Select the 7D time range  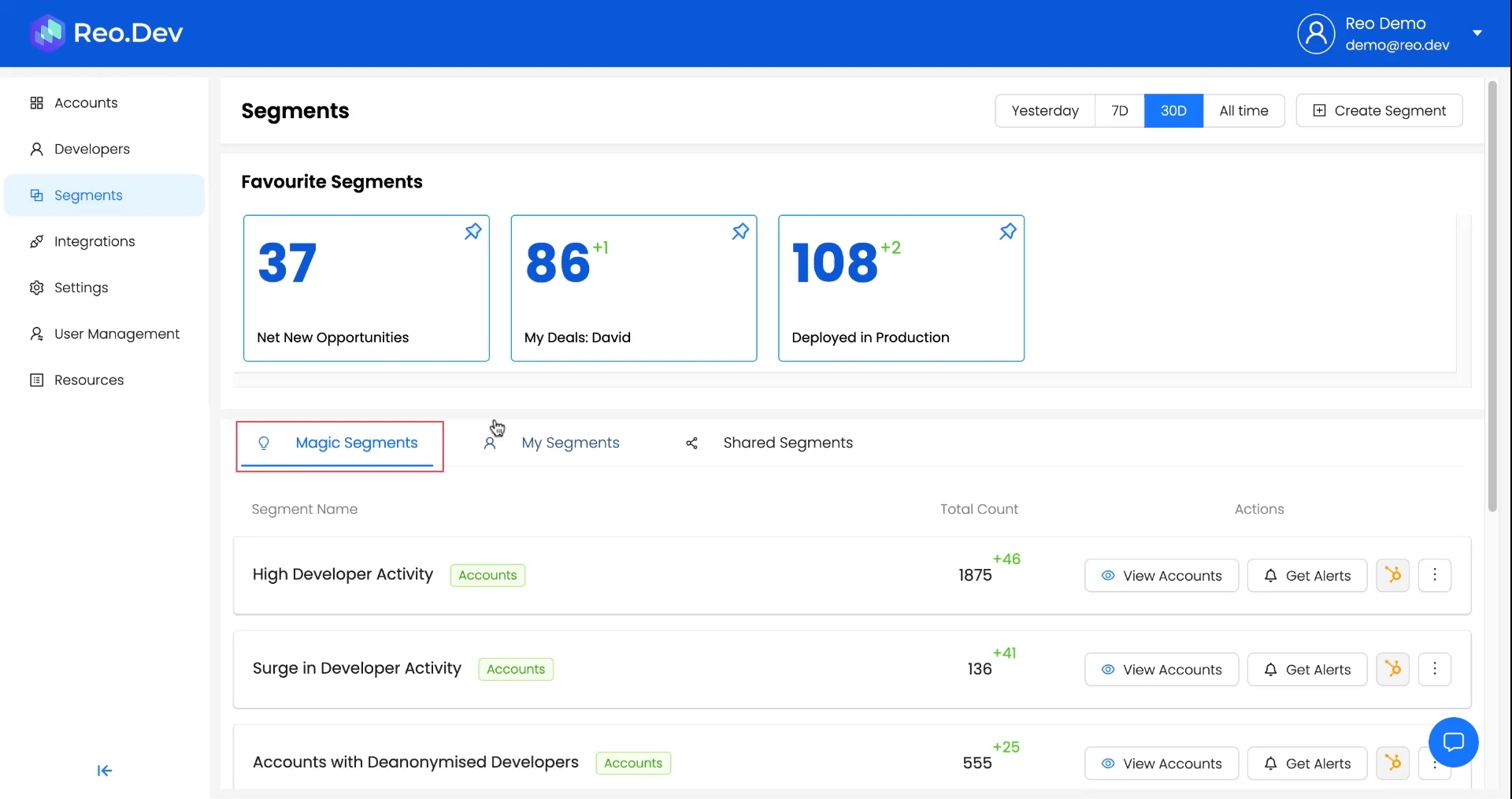tap(1119, 111)
